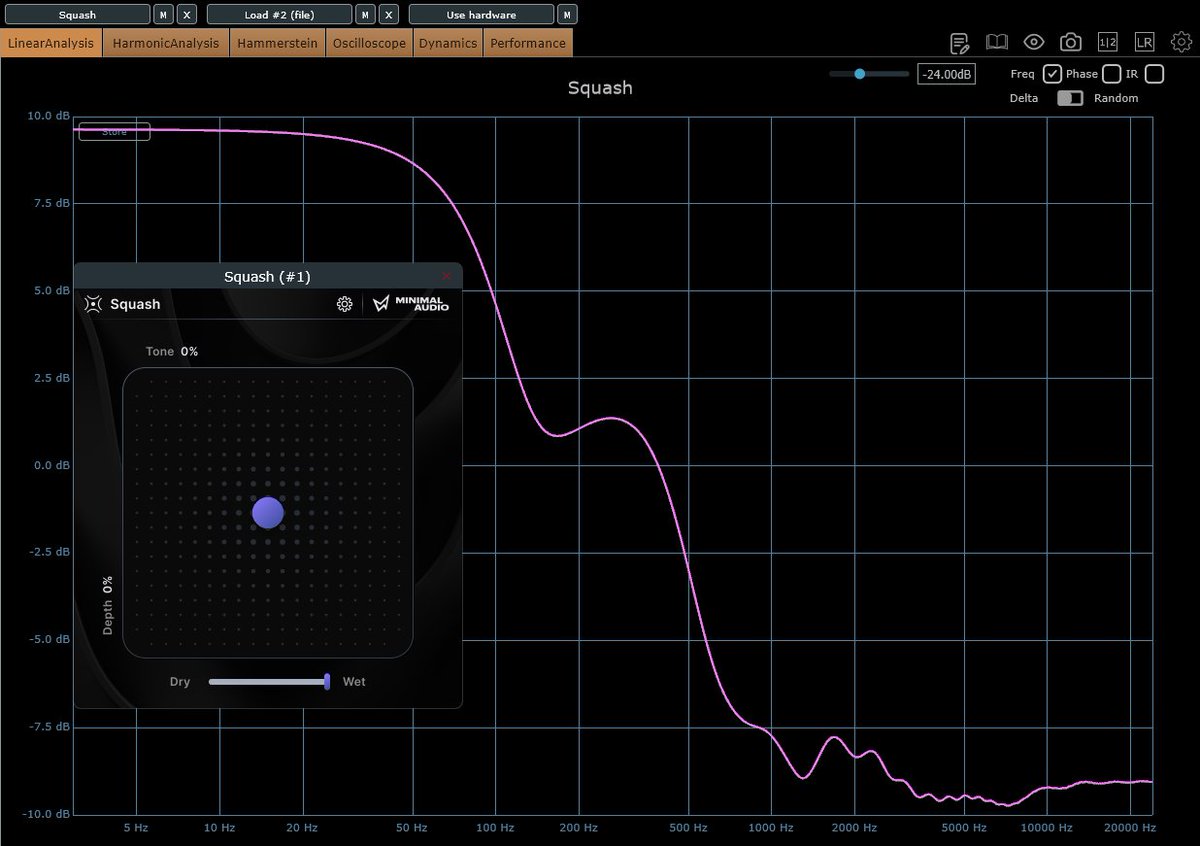Switch to the HarmonicAnalysis tab
The width and height of the screenshot is (1200, 846).
click(166, 43)
